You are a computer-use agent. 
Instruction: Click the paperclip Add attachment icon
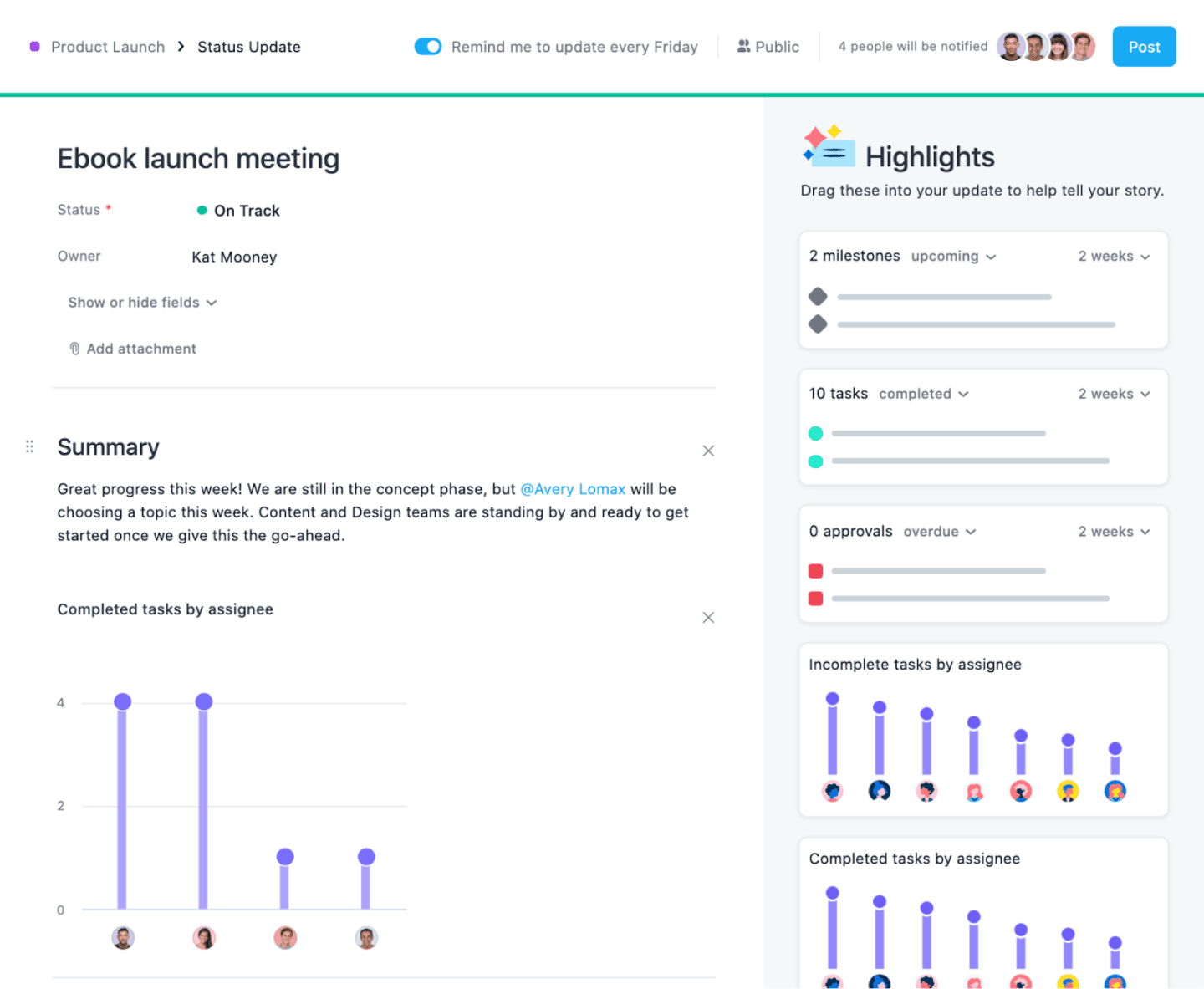point(74,349)
